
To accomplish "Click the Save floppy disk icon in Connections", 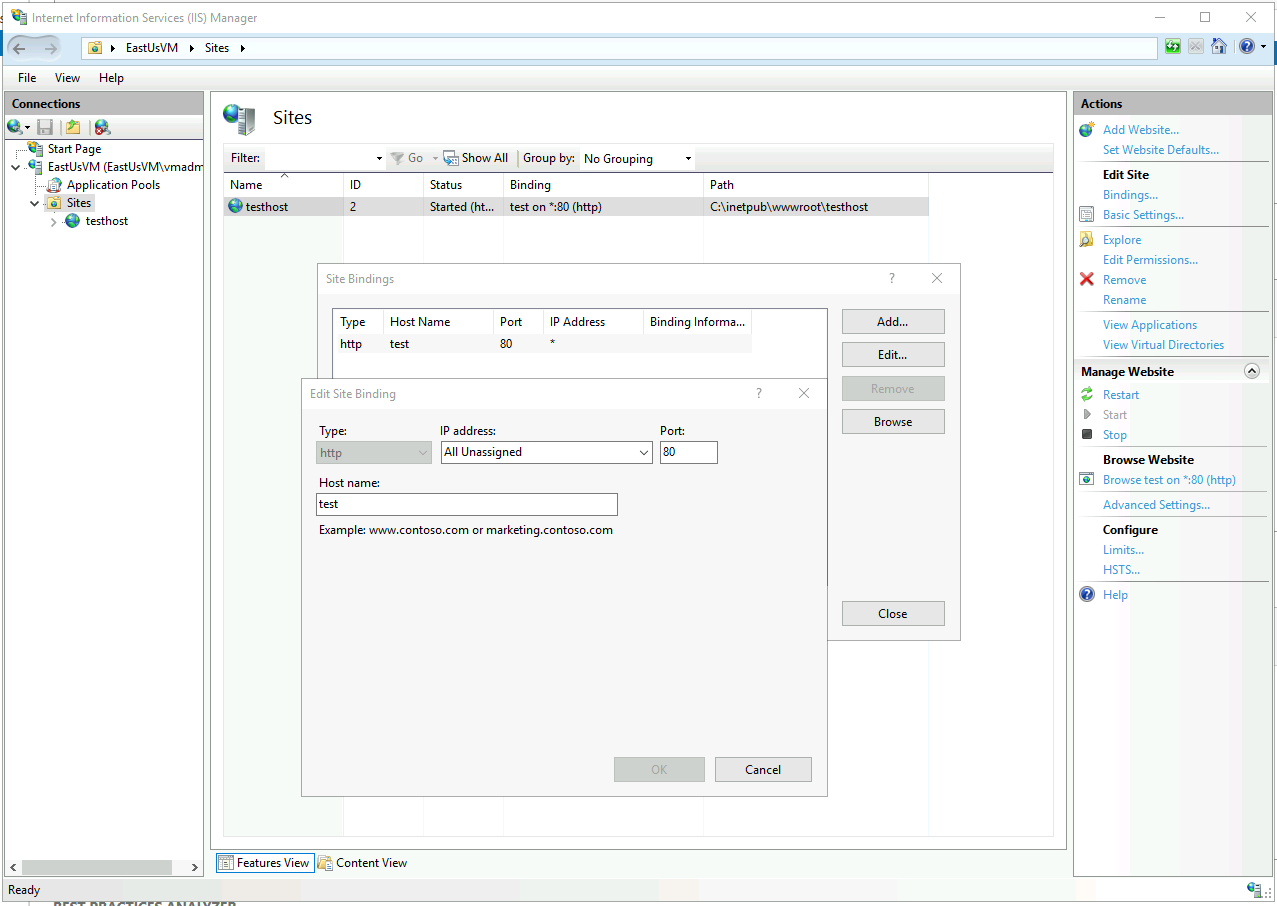I will coord(45,127).
